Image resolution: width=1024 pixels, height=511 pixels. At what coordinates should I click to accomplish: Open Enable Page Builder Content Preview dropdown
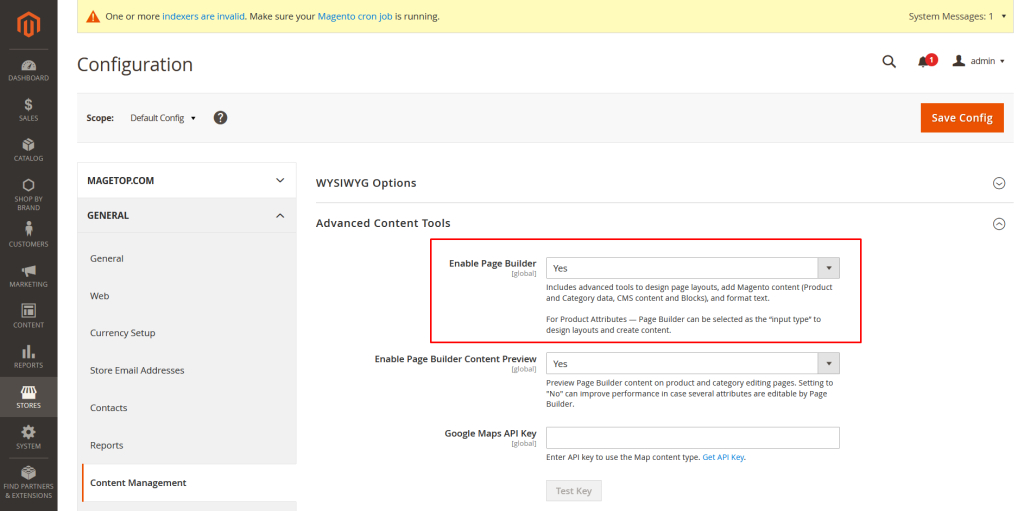point(692,363)
